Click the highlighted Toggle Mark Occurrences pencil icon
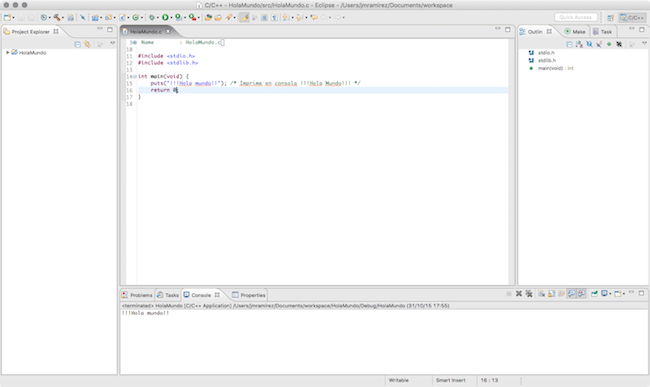Viewport: 650px width, 387px height. [245, 17]
